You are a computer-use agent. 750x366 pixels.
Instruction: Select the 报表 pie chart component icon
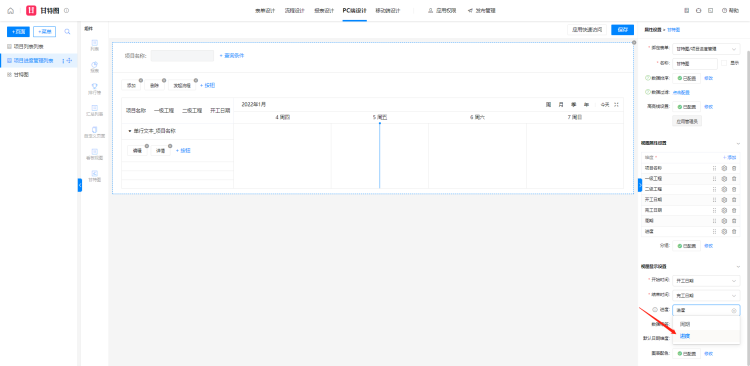(x=95, y=65)
